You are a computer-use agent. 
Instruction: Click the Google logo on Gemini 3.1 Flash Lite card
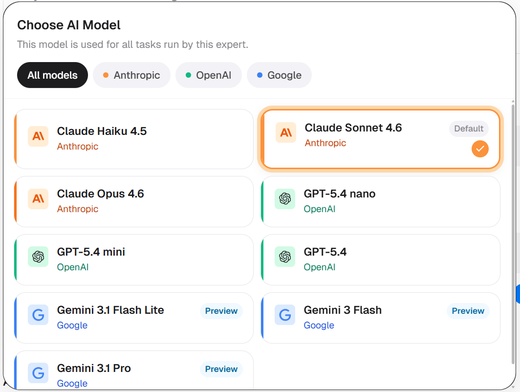click(x=38, y=315)
